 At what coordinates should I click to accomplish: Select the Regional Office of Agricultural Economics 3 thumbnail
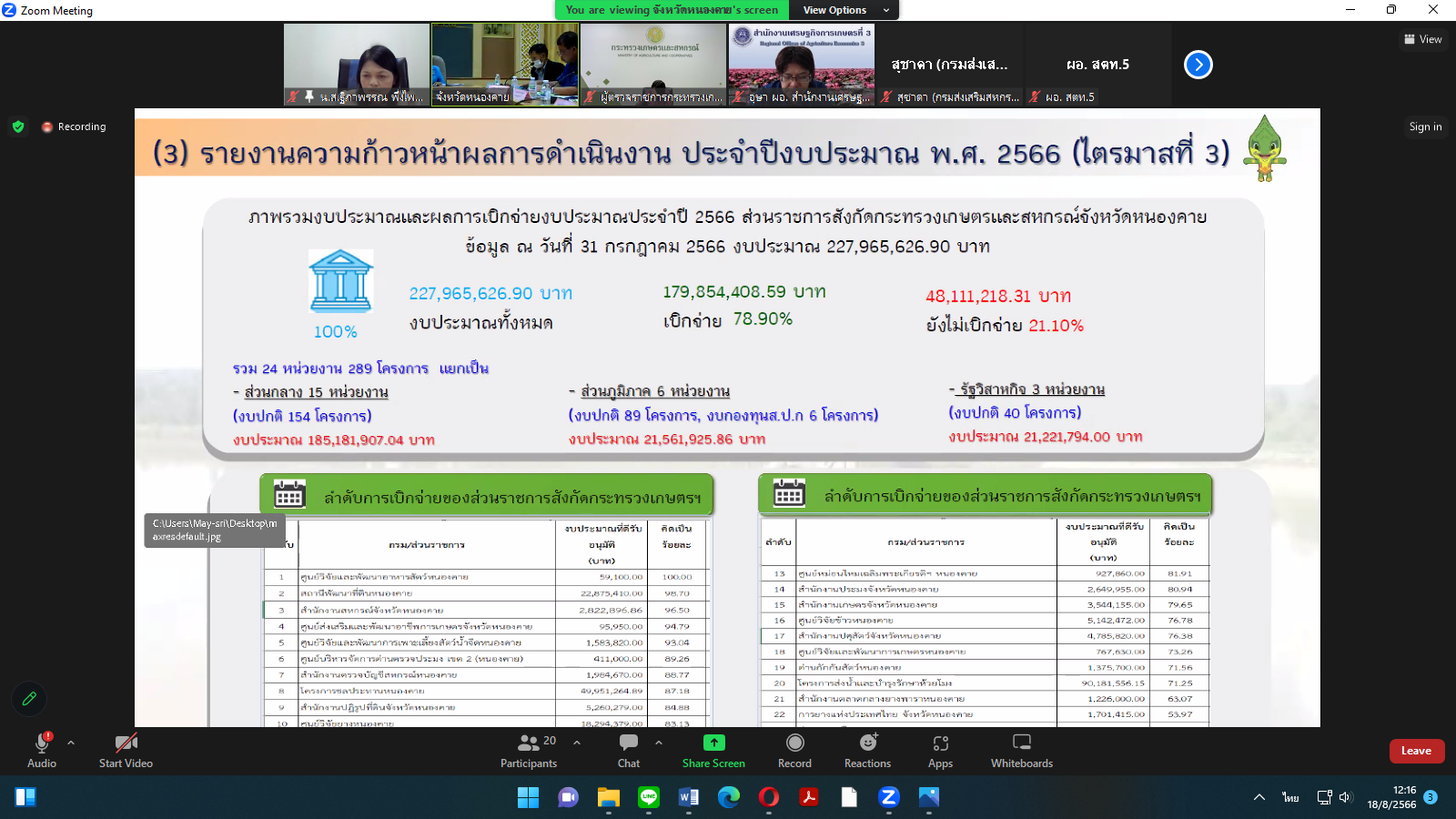[802, 65]
